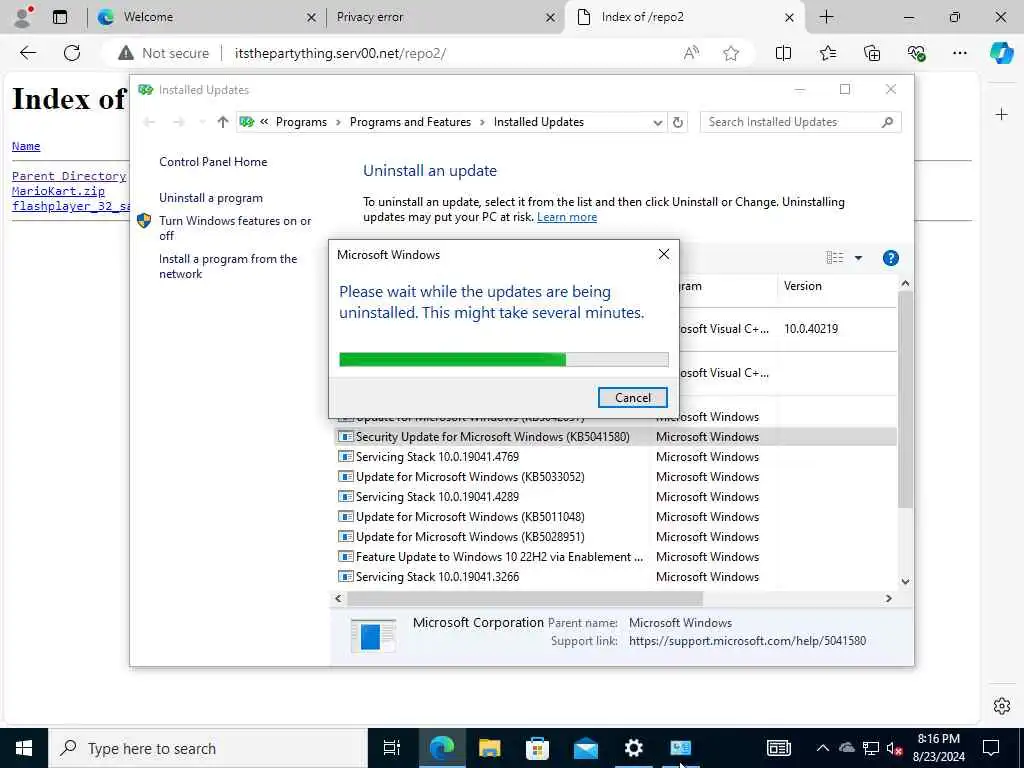
Task: Close the Privacy error tab
Action: pyautogui.click(x=551, y=18)
